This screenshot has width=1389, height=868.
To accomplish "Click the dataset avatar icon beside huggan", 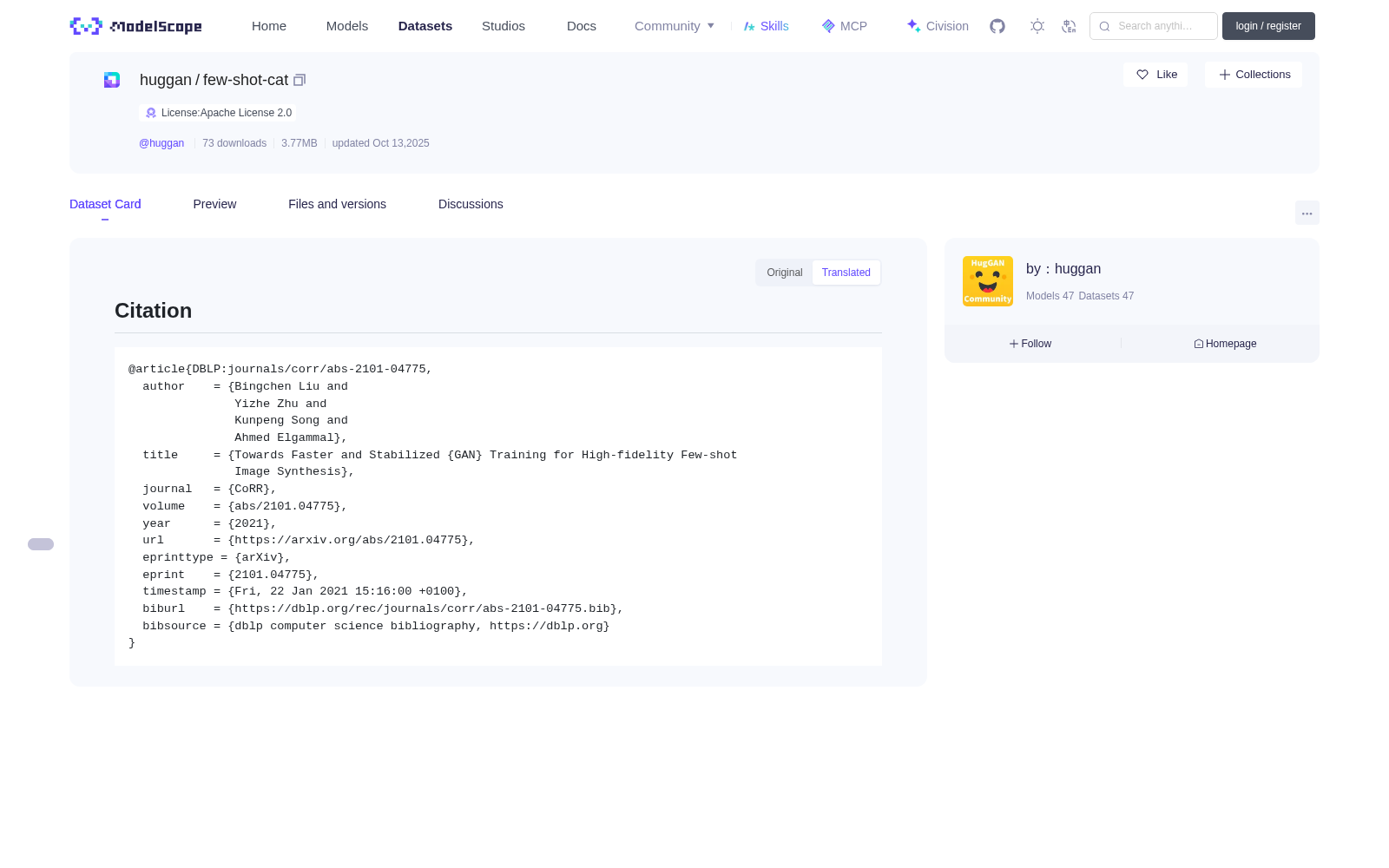I will click(112, 80).
